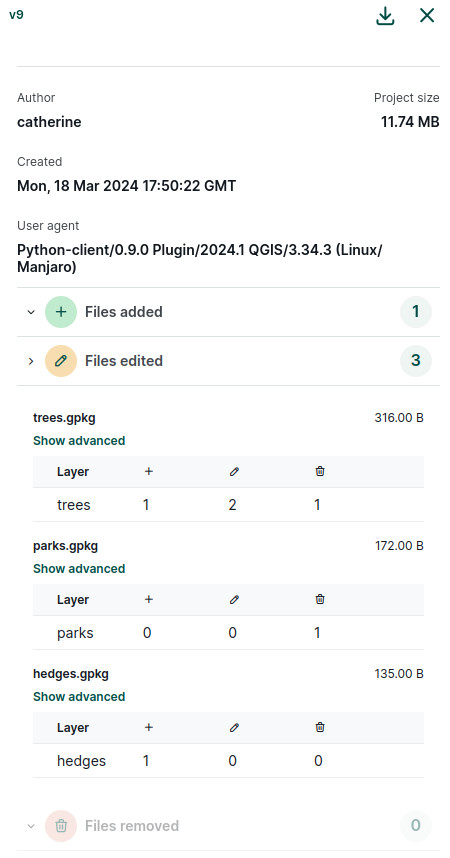Show advanced details for parks.gpkg
Image resolution: width=450 pixels, height=858 pixels.
click(79, 569)
